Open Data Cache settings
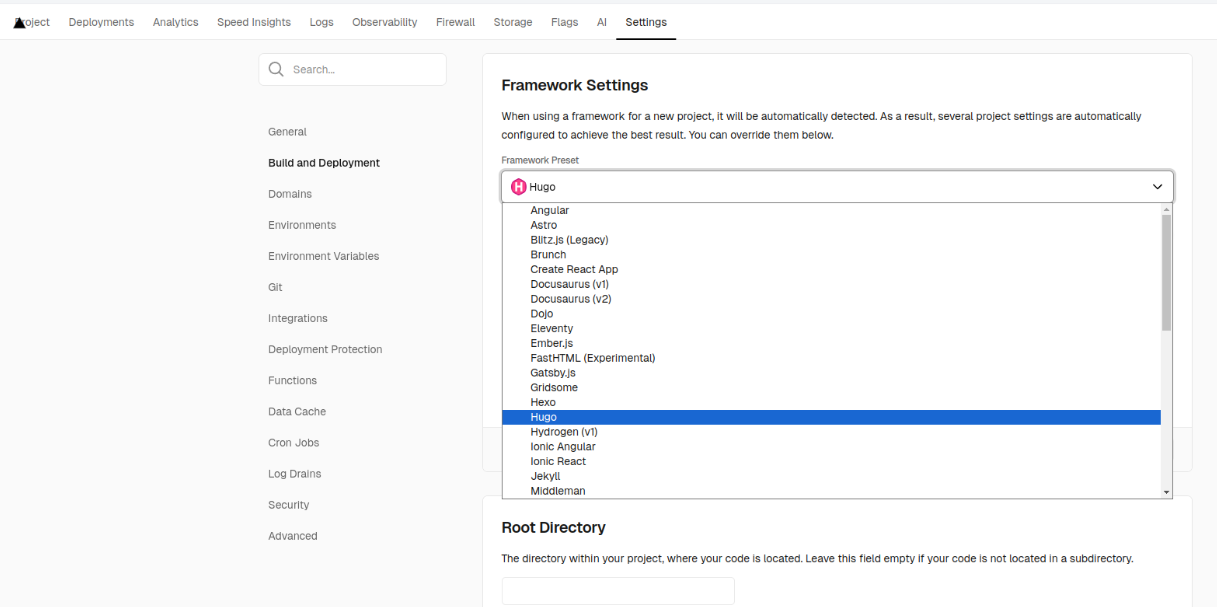The height and width of the screenshot is (607, 1217). tap(297, 411)
